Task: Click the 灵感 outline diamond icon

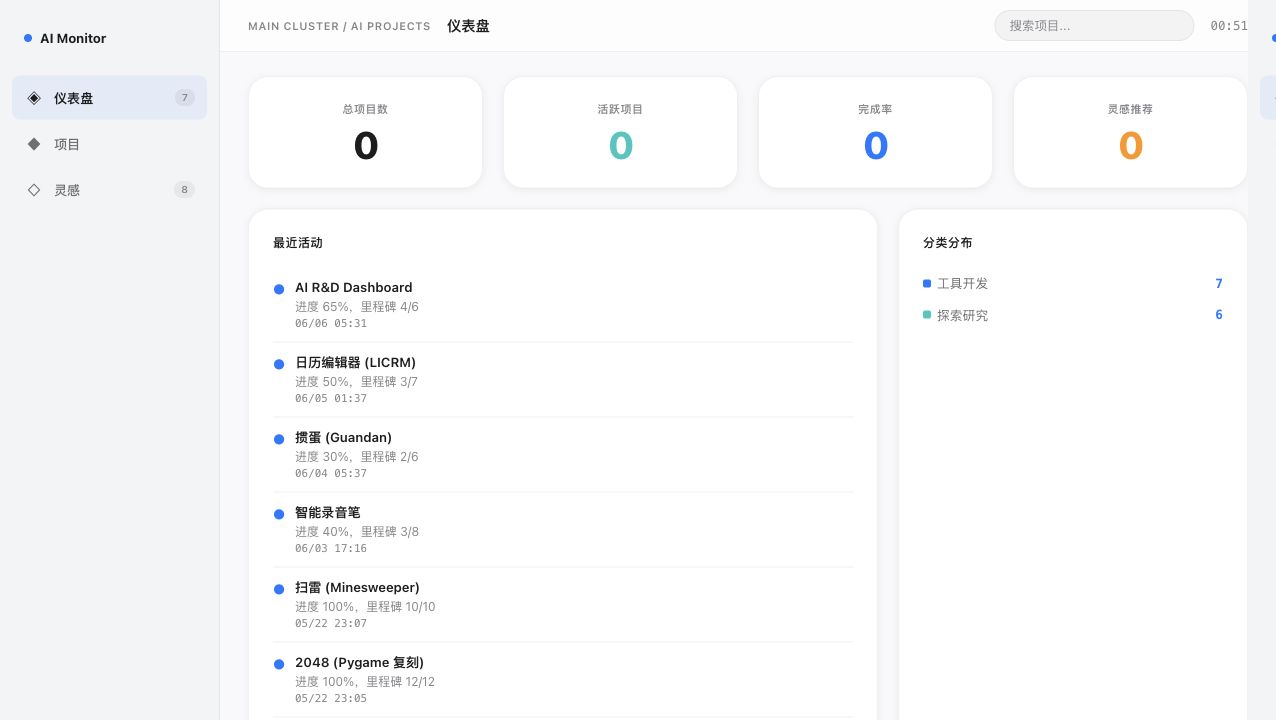Action: click(34, 190)
